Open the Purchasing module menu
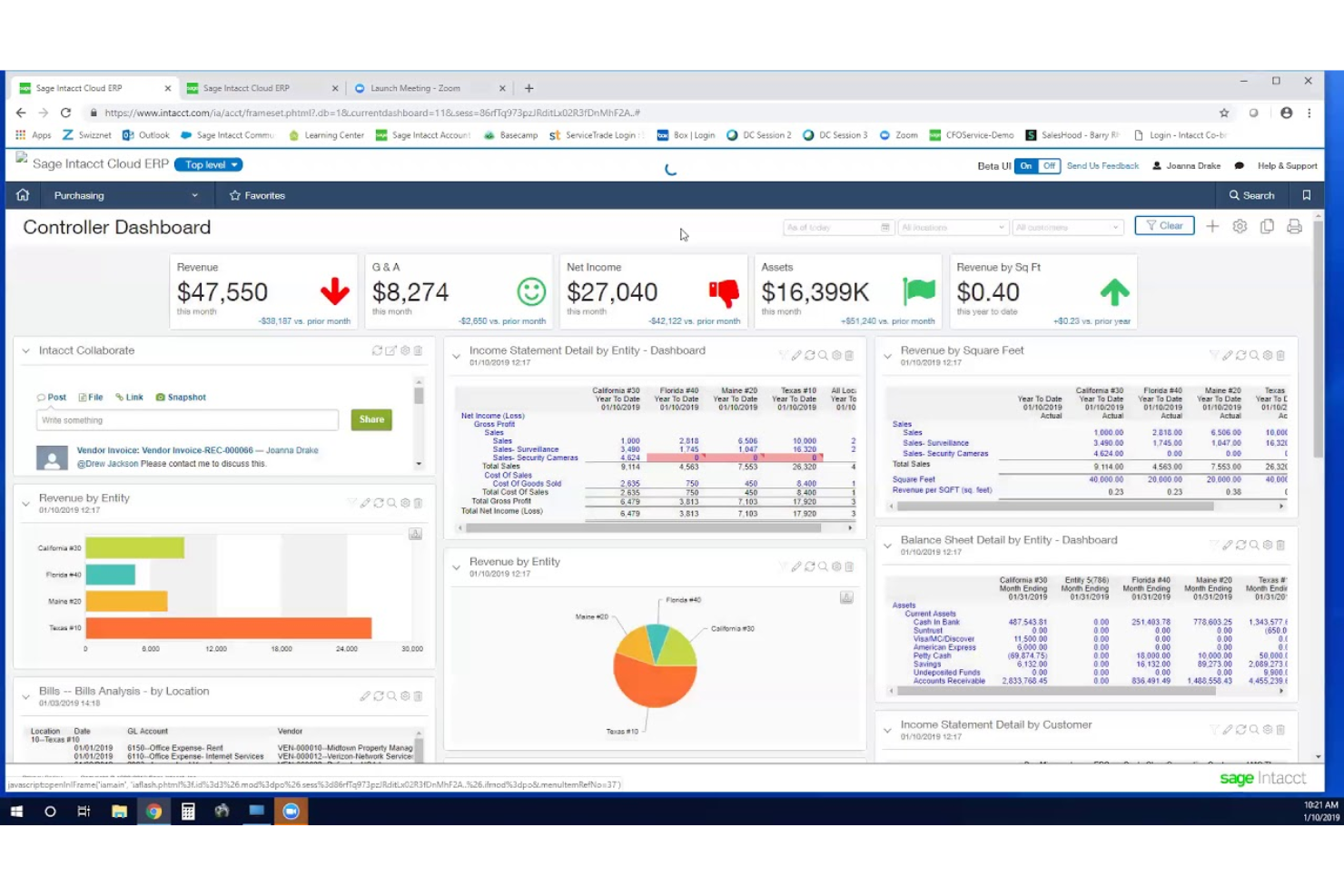 (x=125, y=195)
